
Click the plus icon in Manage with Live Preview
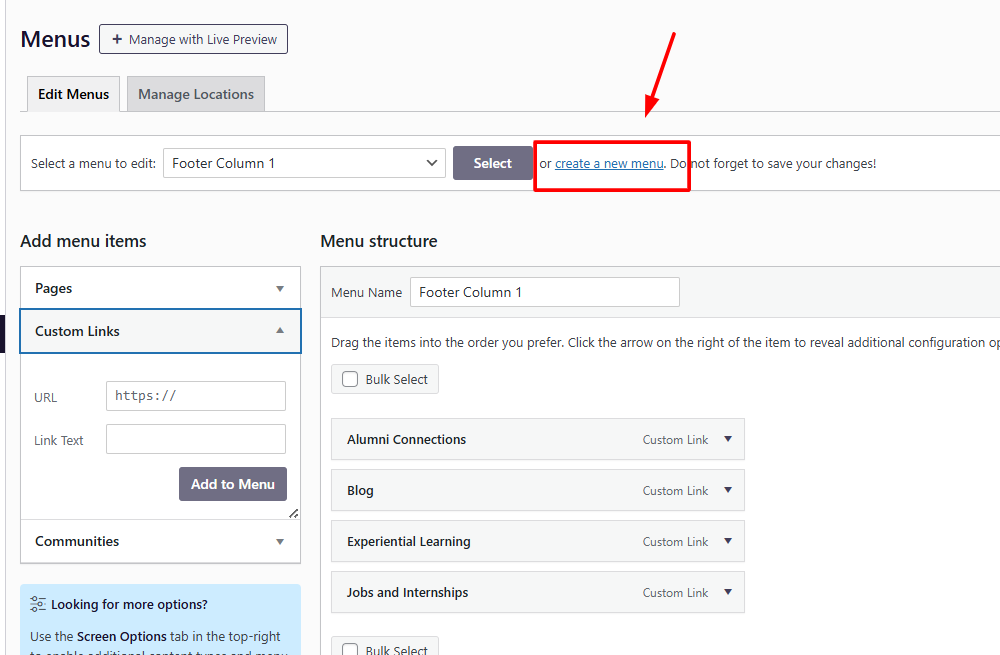coord(117,40)
